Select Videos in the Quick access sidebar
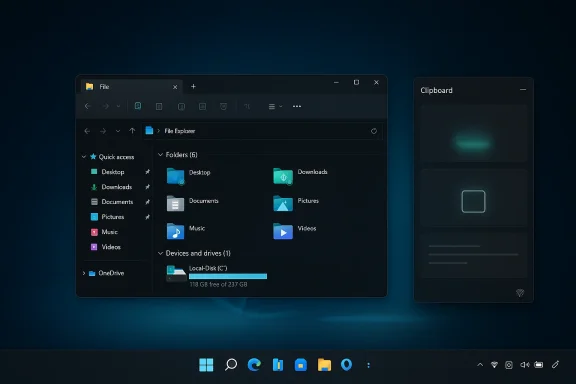This screenshot has height=384, width=576. coord(111,247)
